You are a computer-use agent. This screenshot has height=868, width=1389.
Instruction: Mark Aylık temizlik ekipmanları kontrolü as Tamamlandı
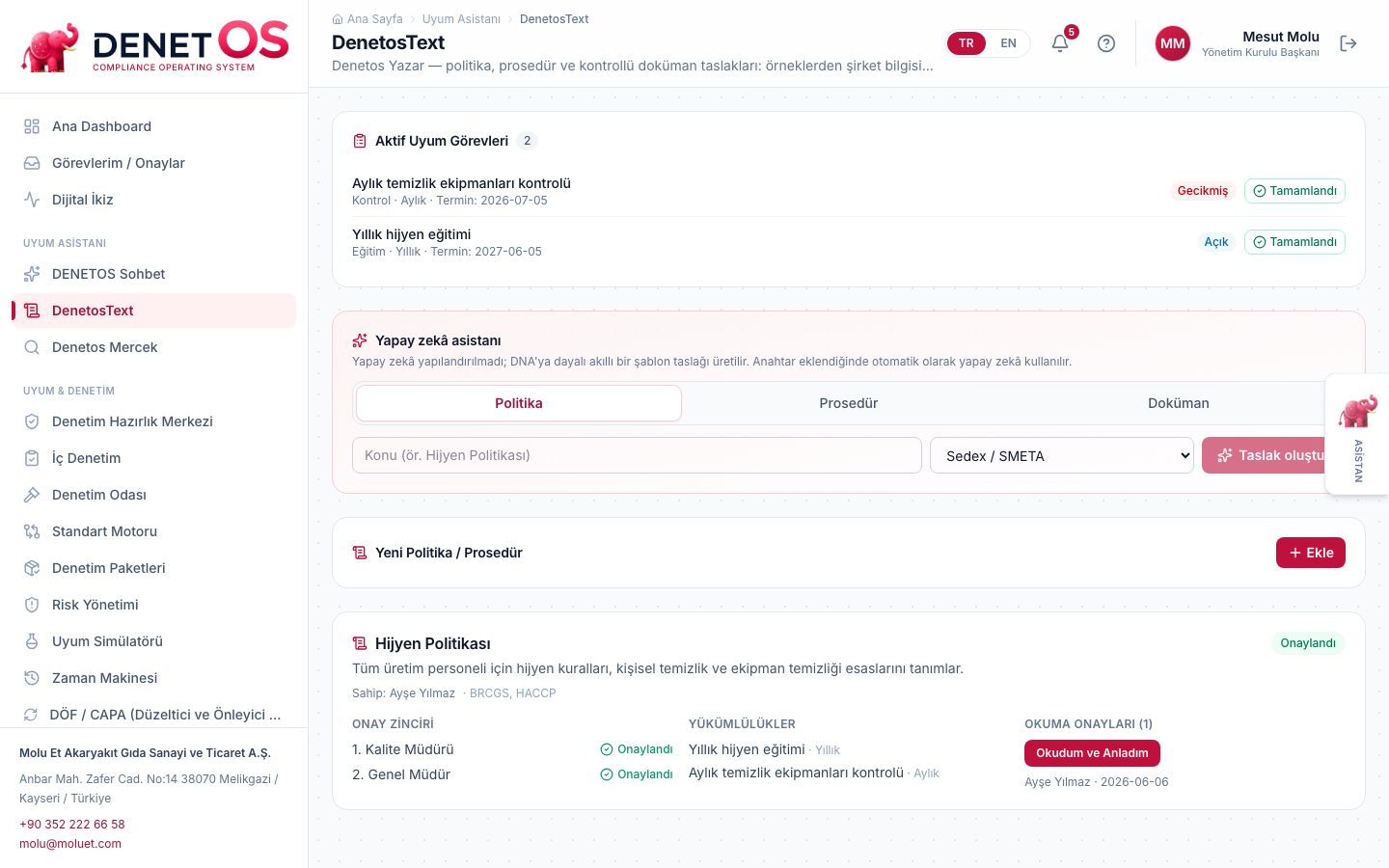coord(1294,191)
